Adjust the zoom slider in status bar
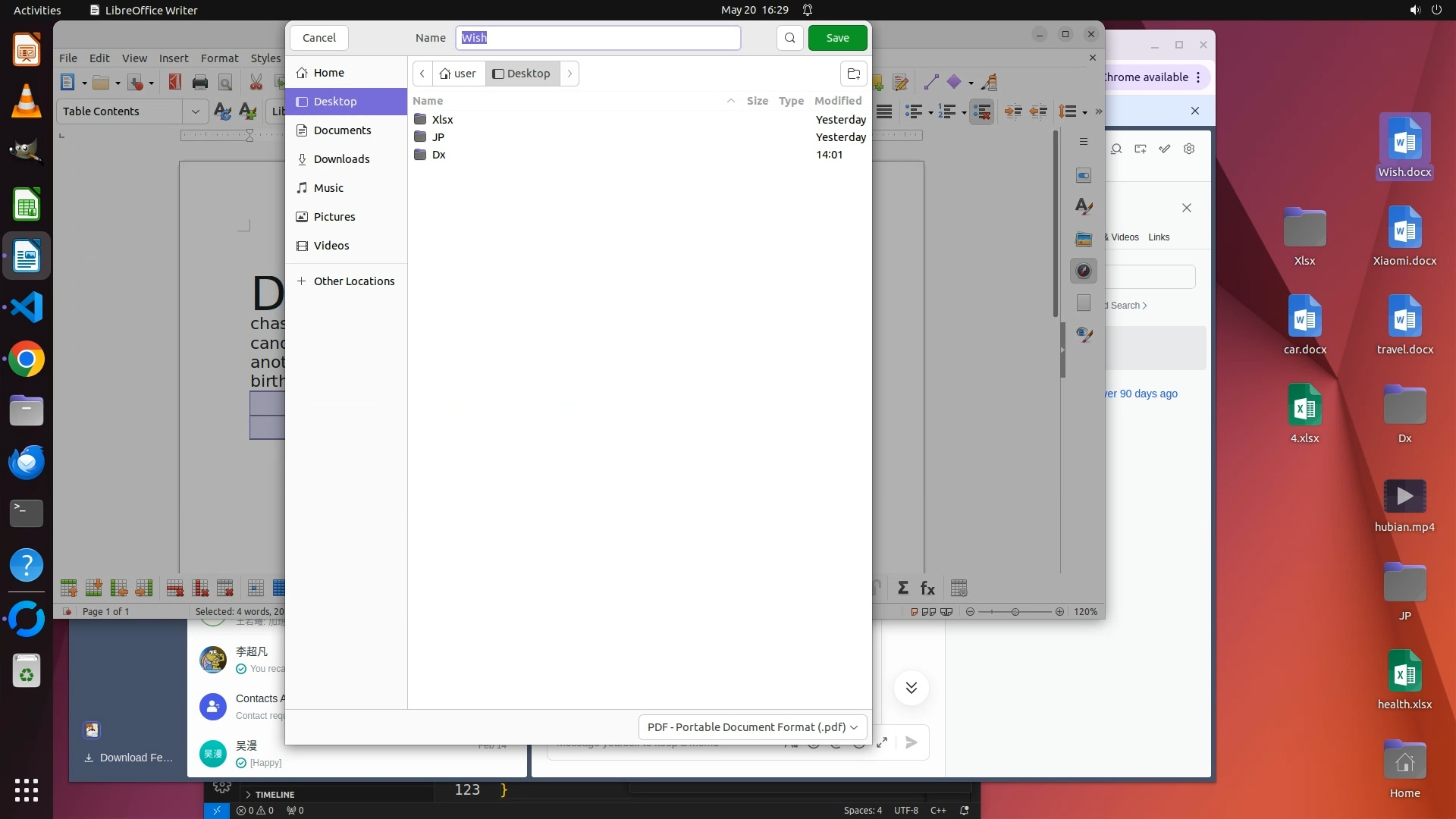The image size is (1456, 819). tap(1015, 612)
